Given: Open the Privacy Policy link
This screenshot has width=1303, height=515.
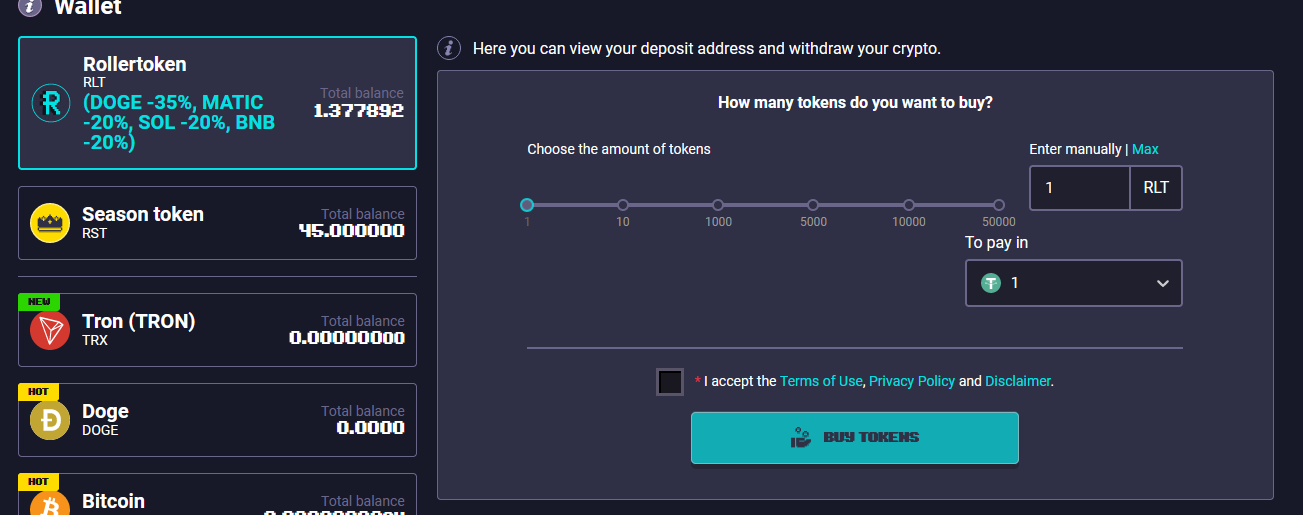Looking at the screenshot, I should coord(911,381).
